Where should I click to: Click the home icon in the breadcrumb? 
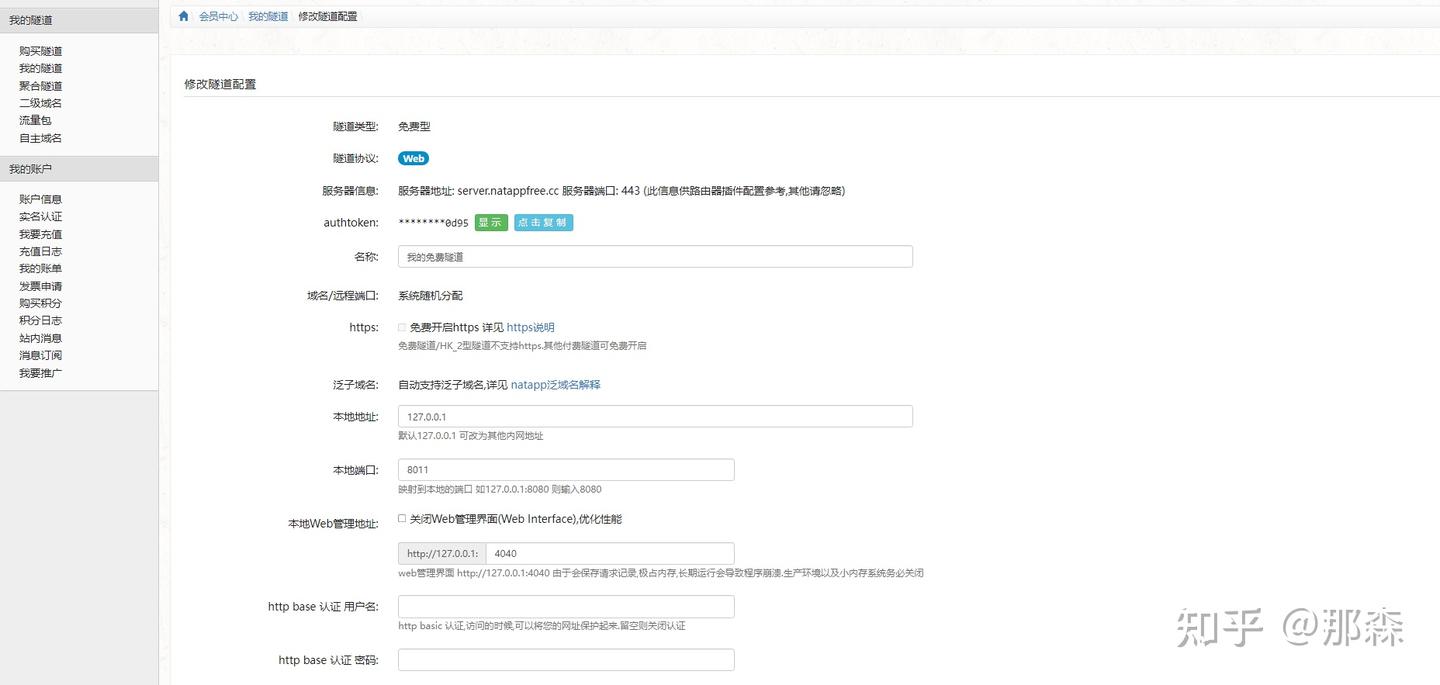click(x=182, y=16)
